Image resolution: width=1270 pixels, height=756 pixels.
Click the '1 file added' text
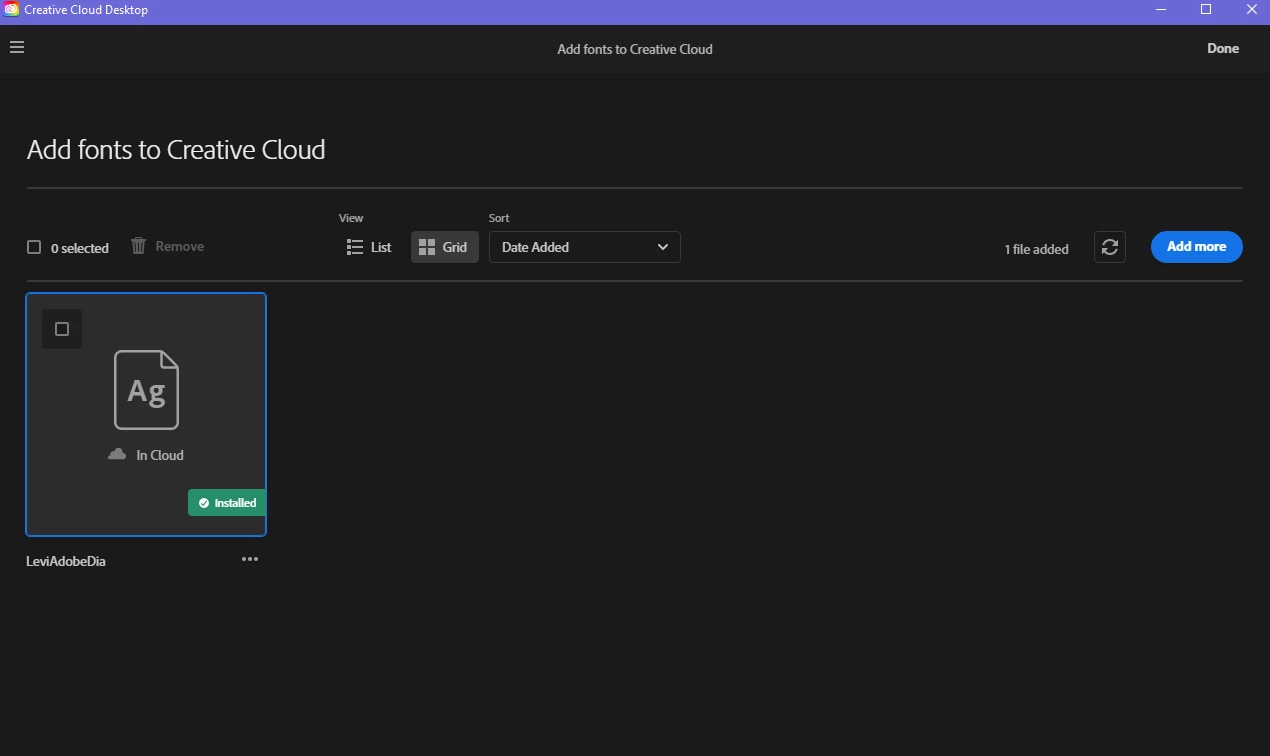point(1036,249)
